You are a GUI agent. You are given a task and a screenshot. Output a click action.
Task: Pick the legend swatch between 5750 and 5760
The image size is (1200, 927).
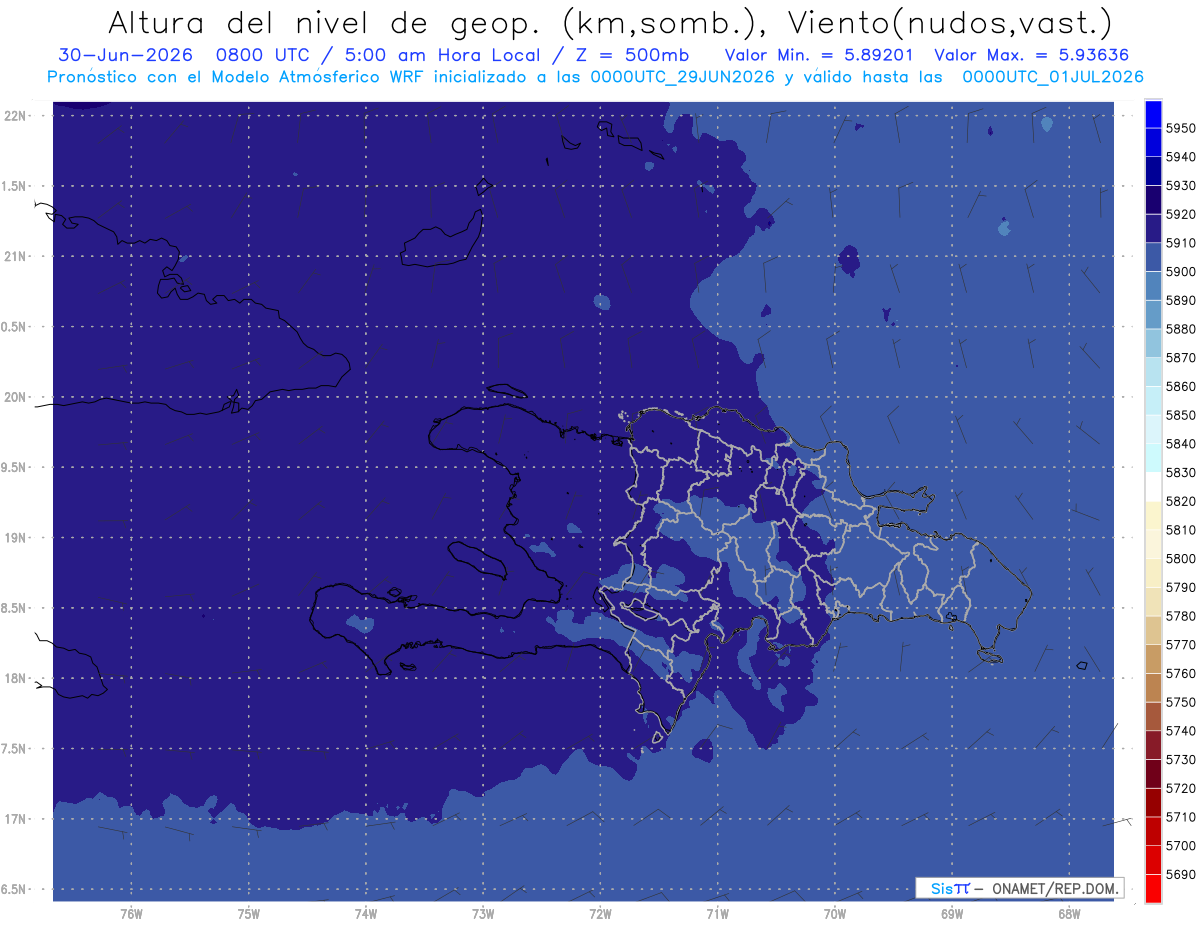pos(1153,687)
